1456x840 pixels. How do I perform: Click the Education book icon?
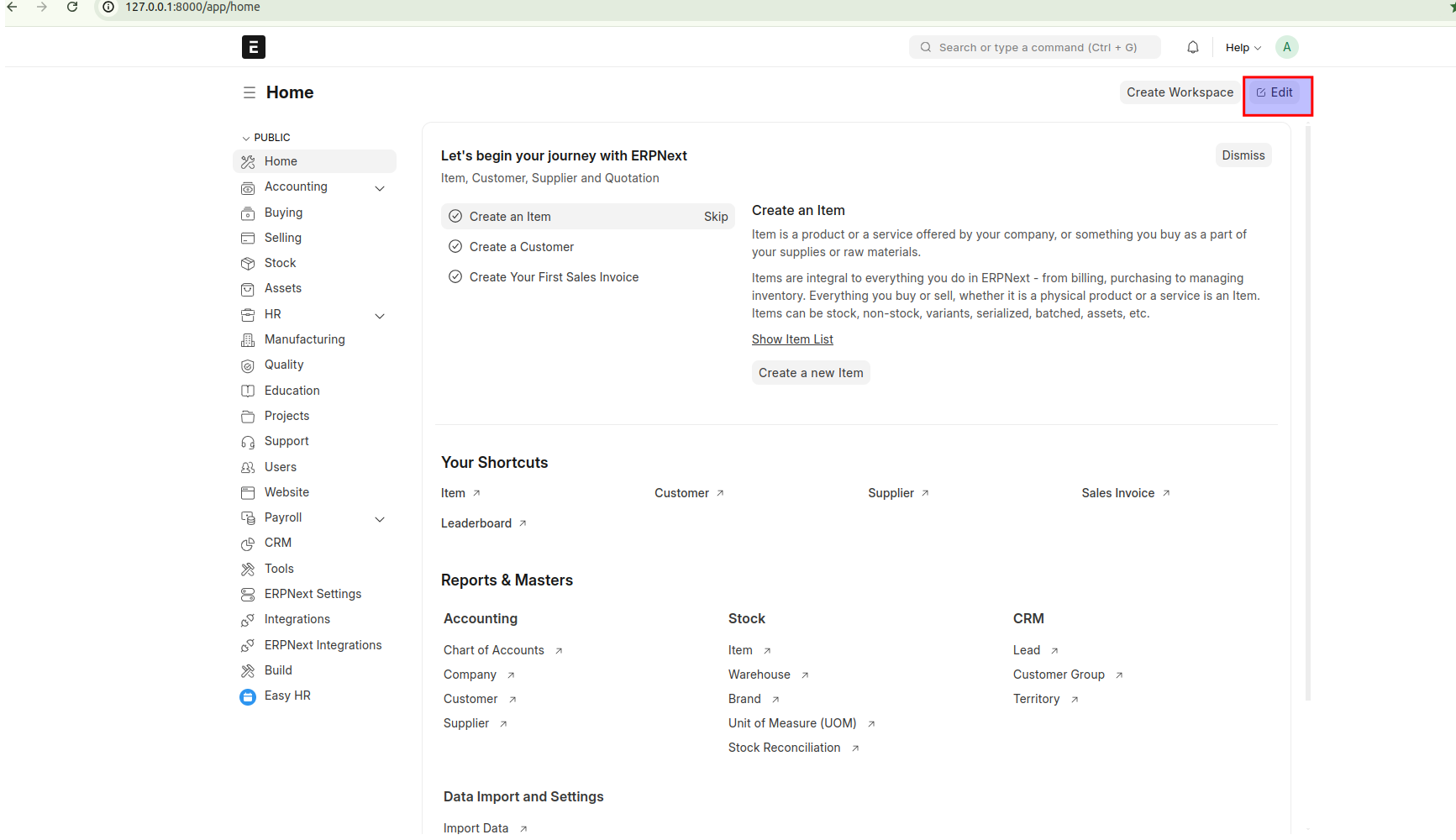coord(248,391)
